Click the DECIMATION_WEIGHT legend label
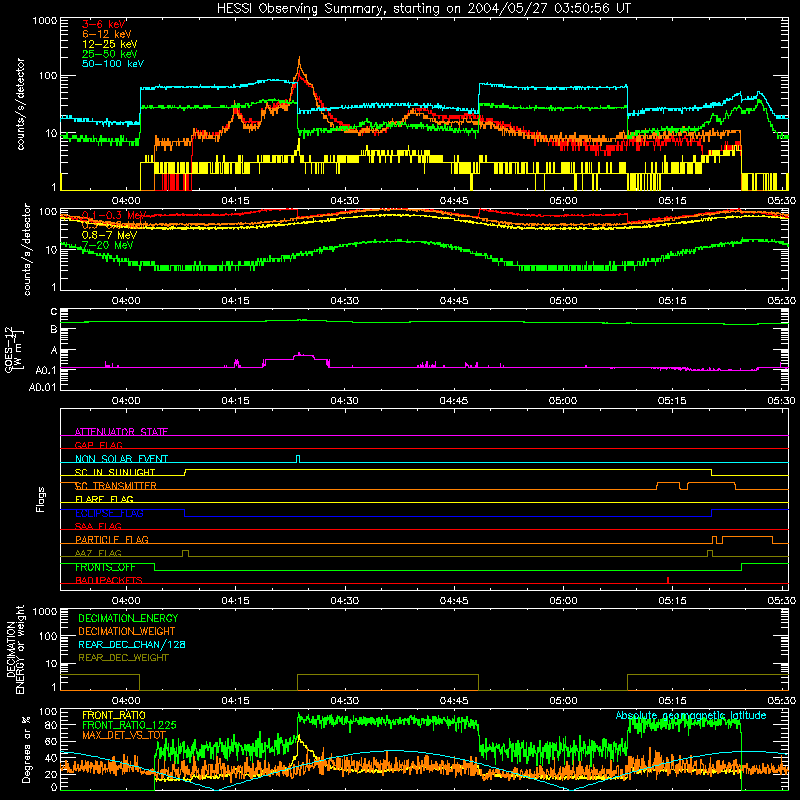Image resolution: width=800 pixels, height=800 pixels. click(127, 631)
